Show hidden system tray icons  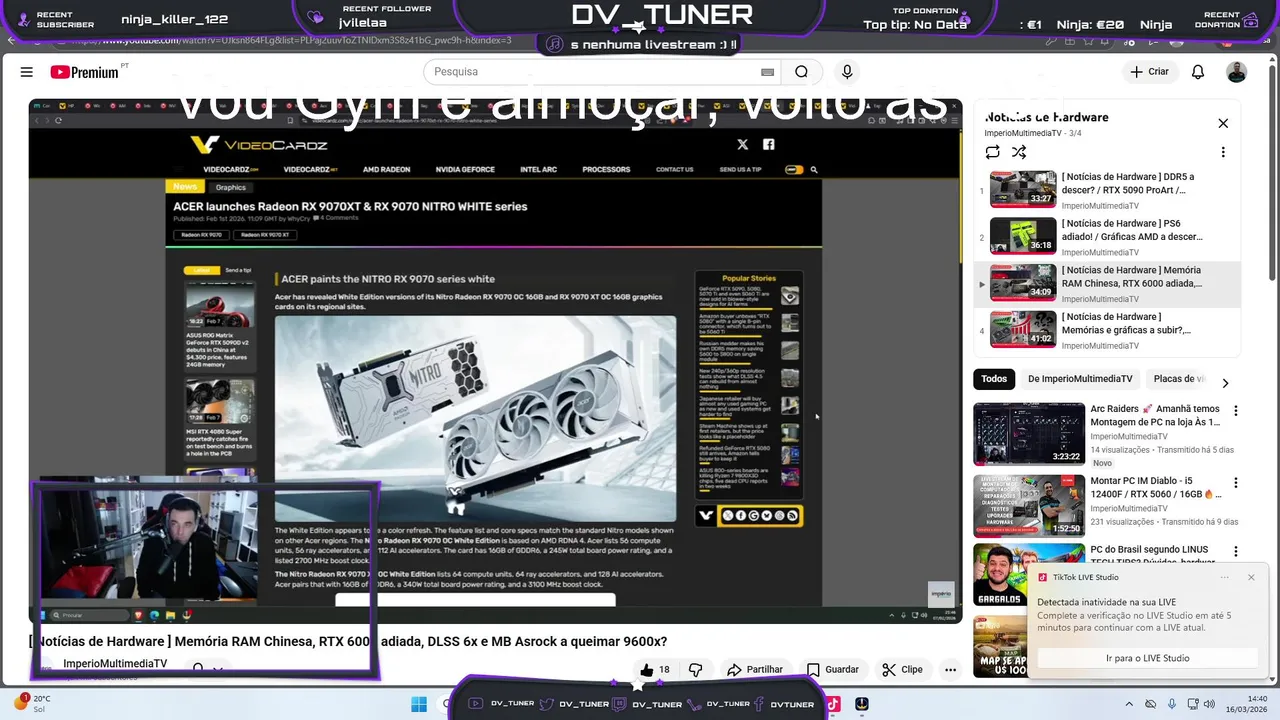click(1129, 704)
